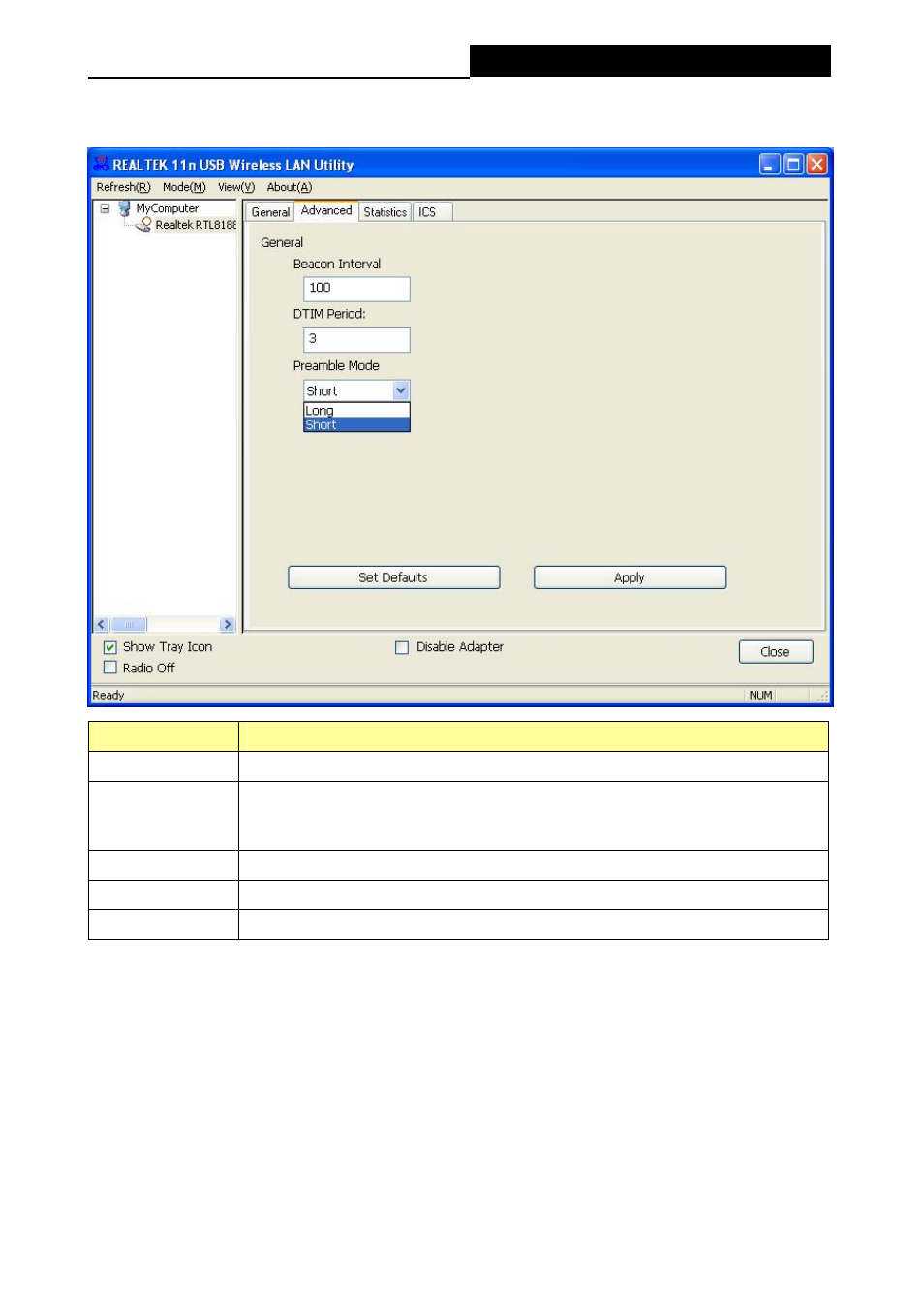Maximize the Wireless LAN Utility window

[793, 165]
